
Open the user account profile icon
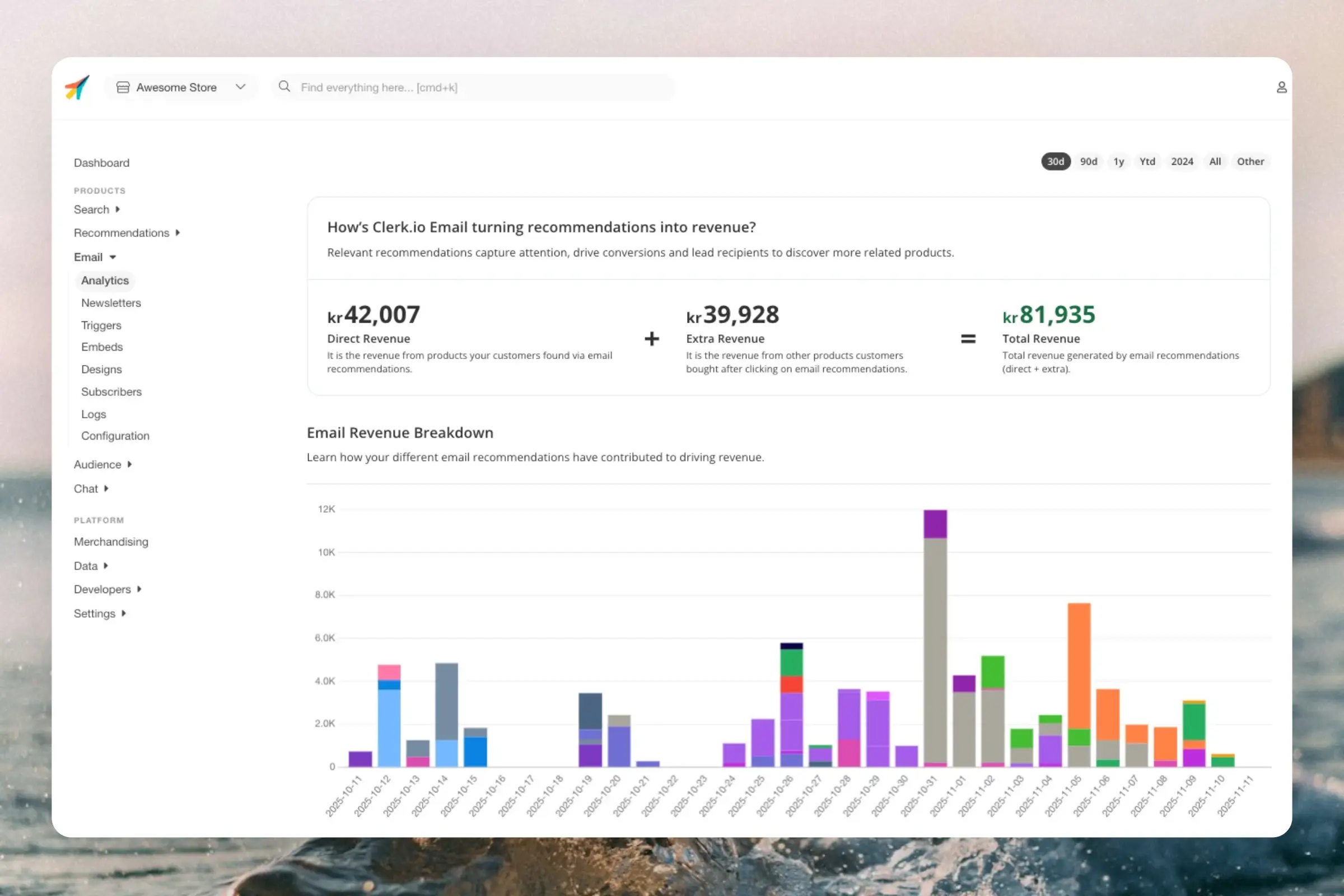tap(1281, 87)
